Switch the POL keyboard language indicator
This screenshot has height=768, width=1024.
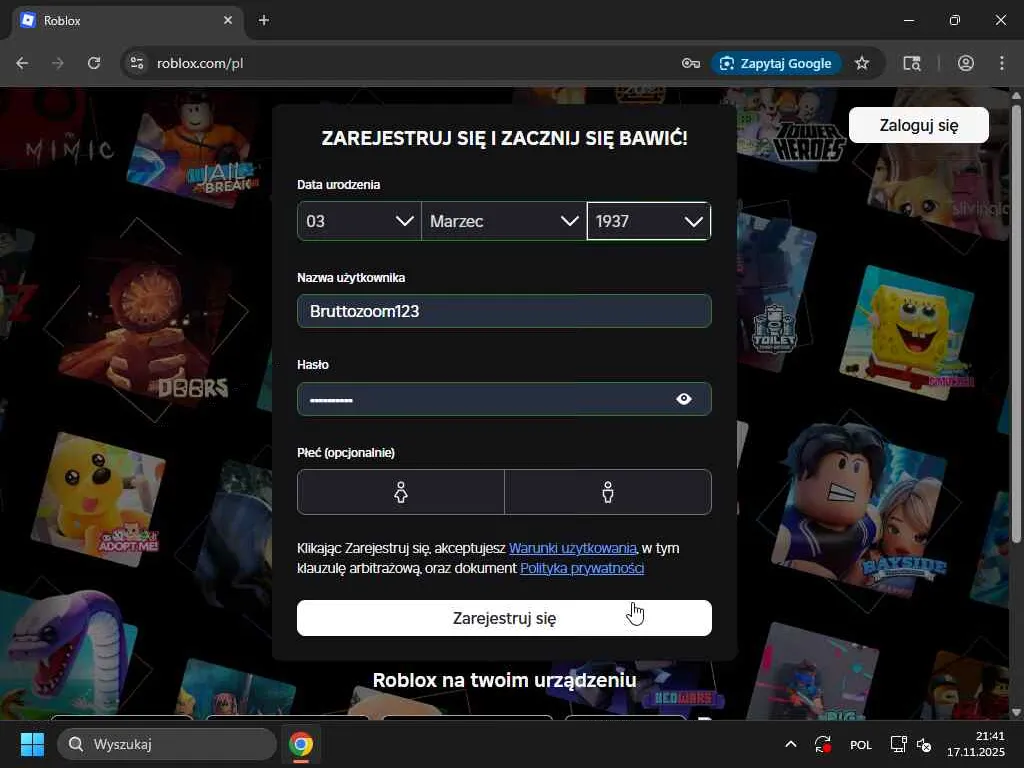[861, 744]
